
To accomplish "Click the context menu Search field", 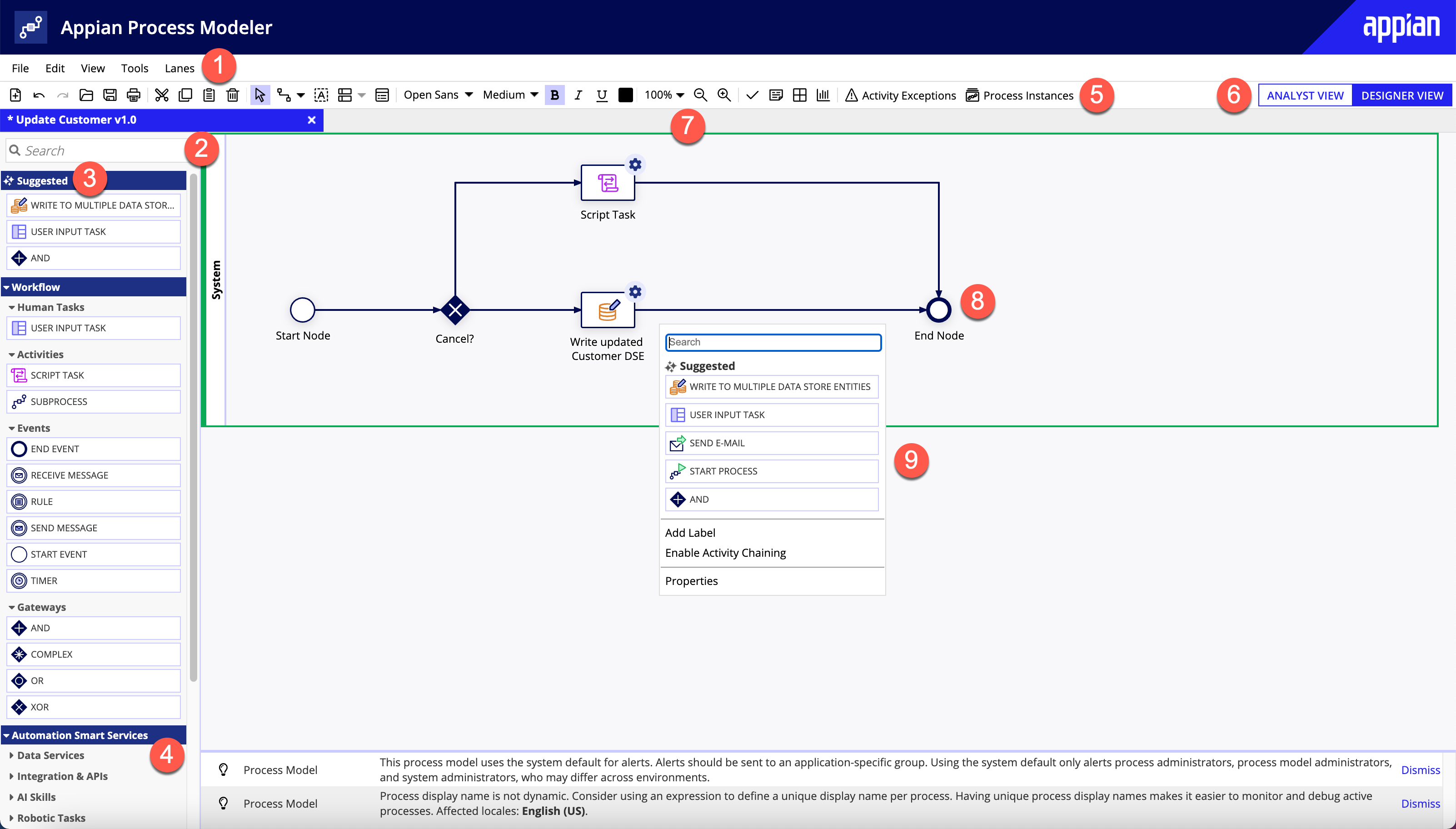I will pyautogui.click(x=773, y=342).
